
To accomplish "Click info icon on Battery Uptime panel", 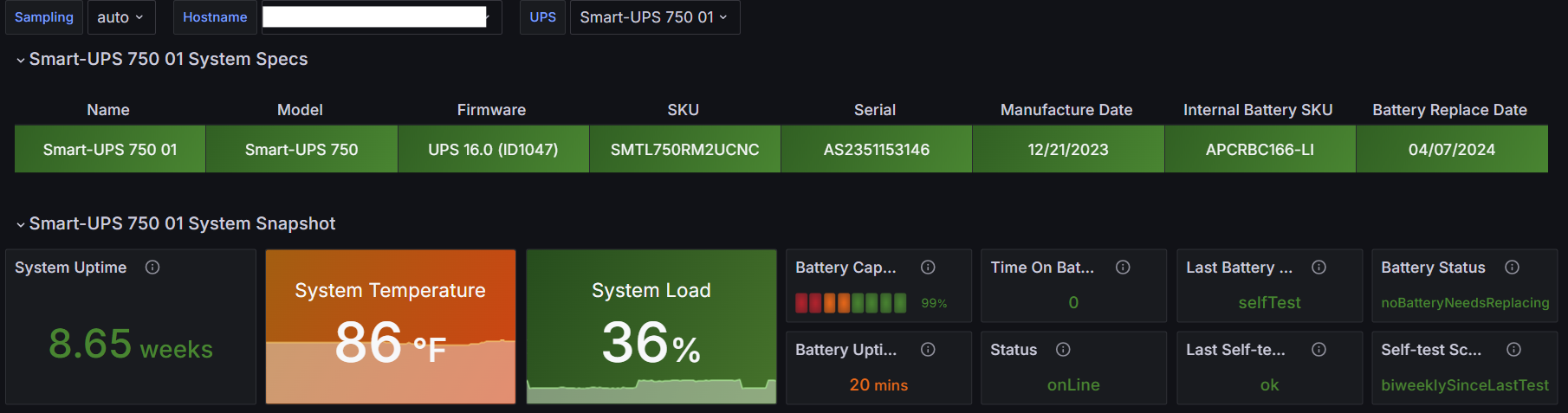I will 928,350.
